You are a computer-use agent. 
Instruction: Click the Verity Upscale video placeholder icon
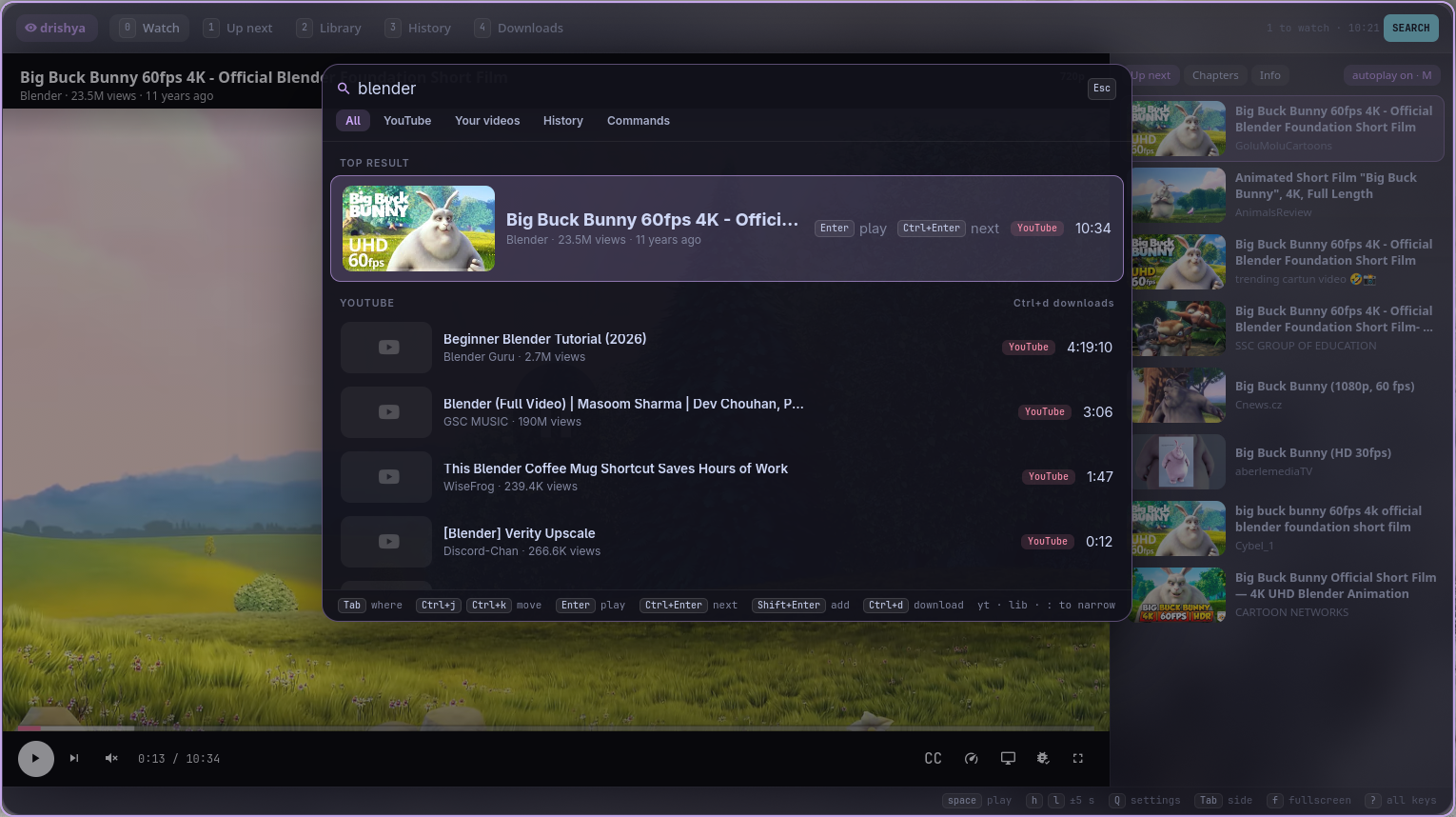(388, 542)
